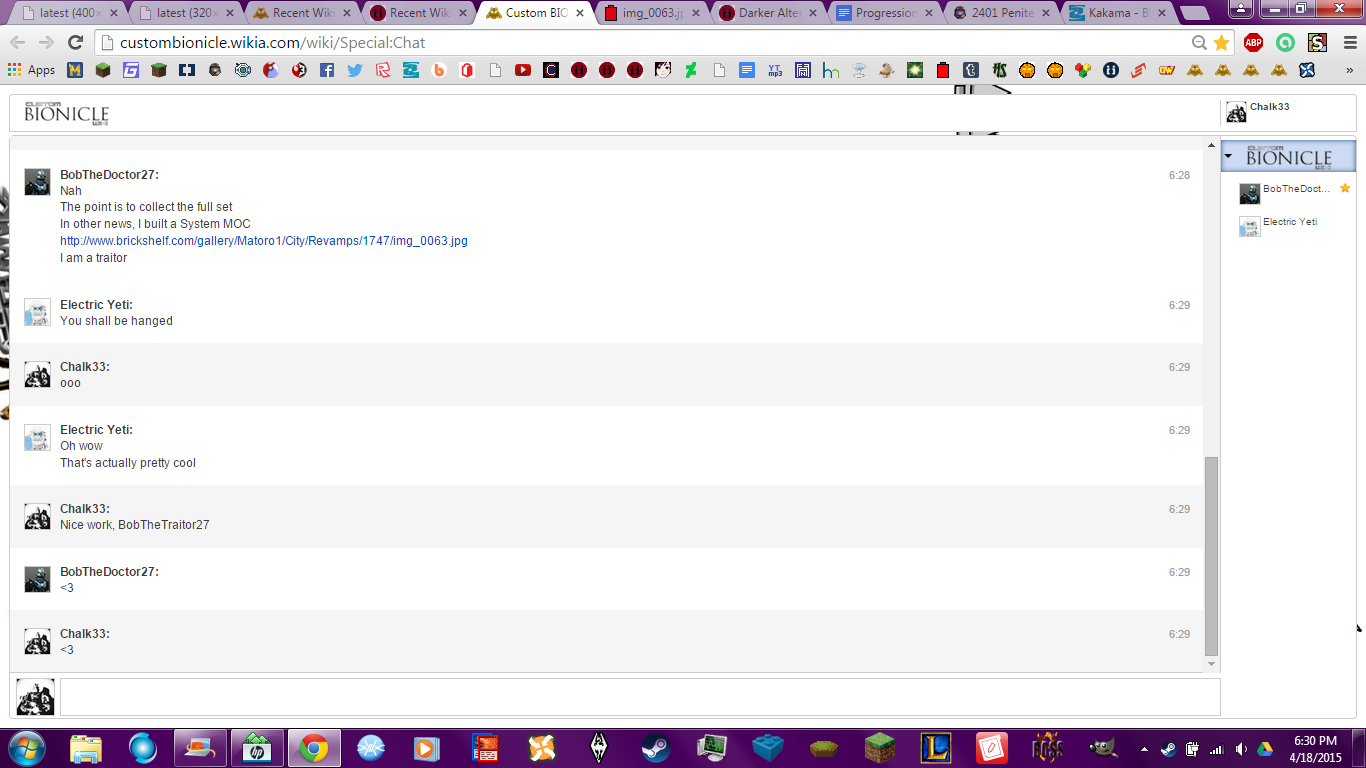This screenshot has height=768, width=1366.
Task: Open the Office bookmark icon
Action: [467, 70]
